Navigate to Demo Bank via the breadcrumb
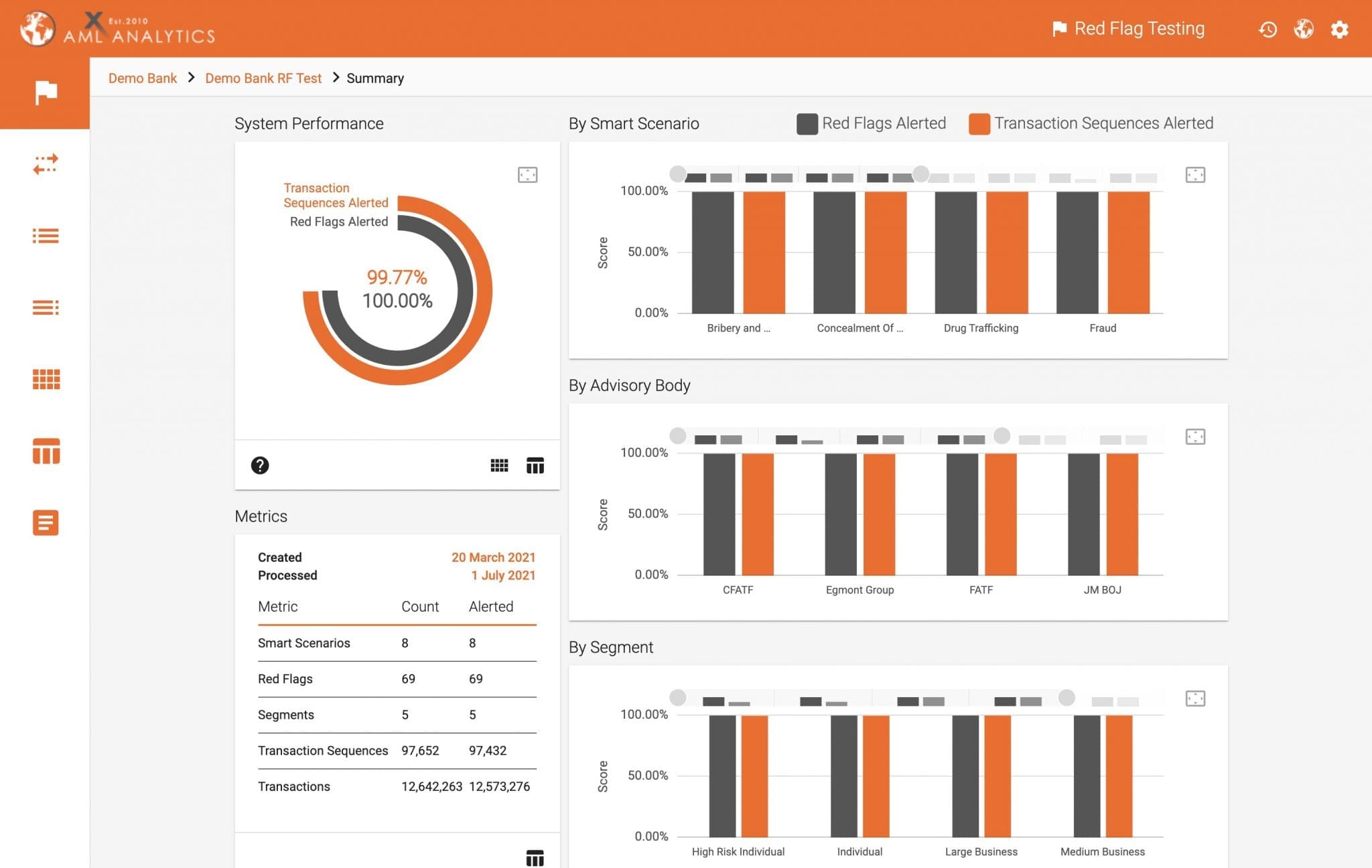 142,78
